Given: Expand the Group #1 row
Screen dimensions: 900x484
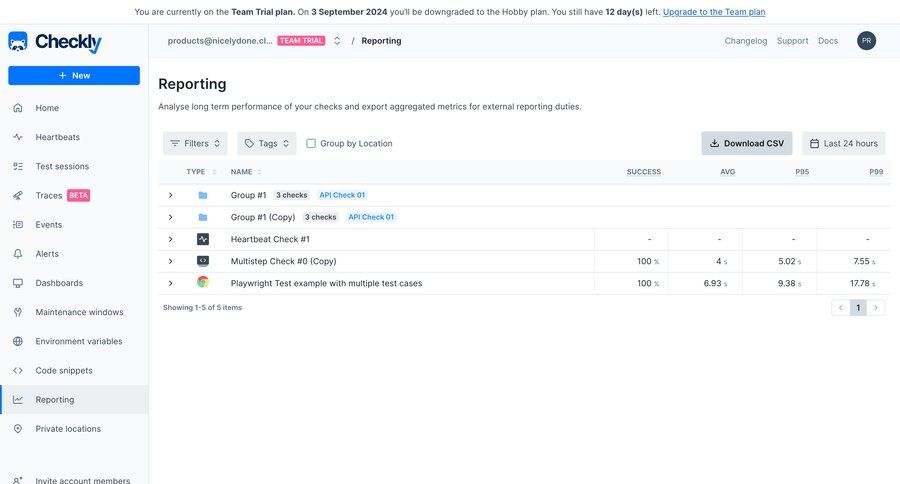Looking at the screenshot, I should (171, 195).
